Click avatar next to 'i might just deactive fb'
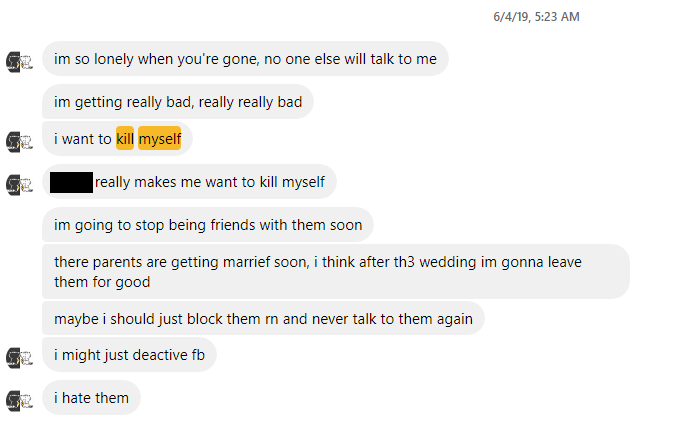This screenshot has height=423, width=683. click(19, 358)
